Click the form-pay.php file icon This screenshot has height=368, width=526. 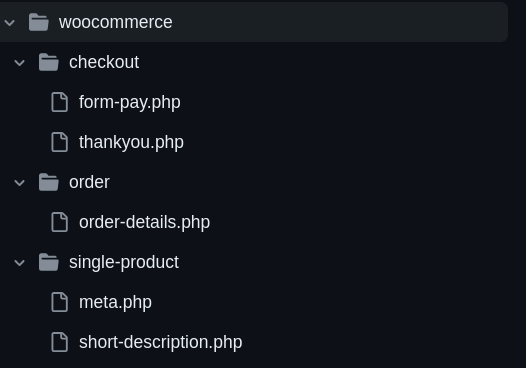point(60,102)
